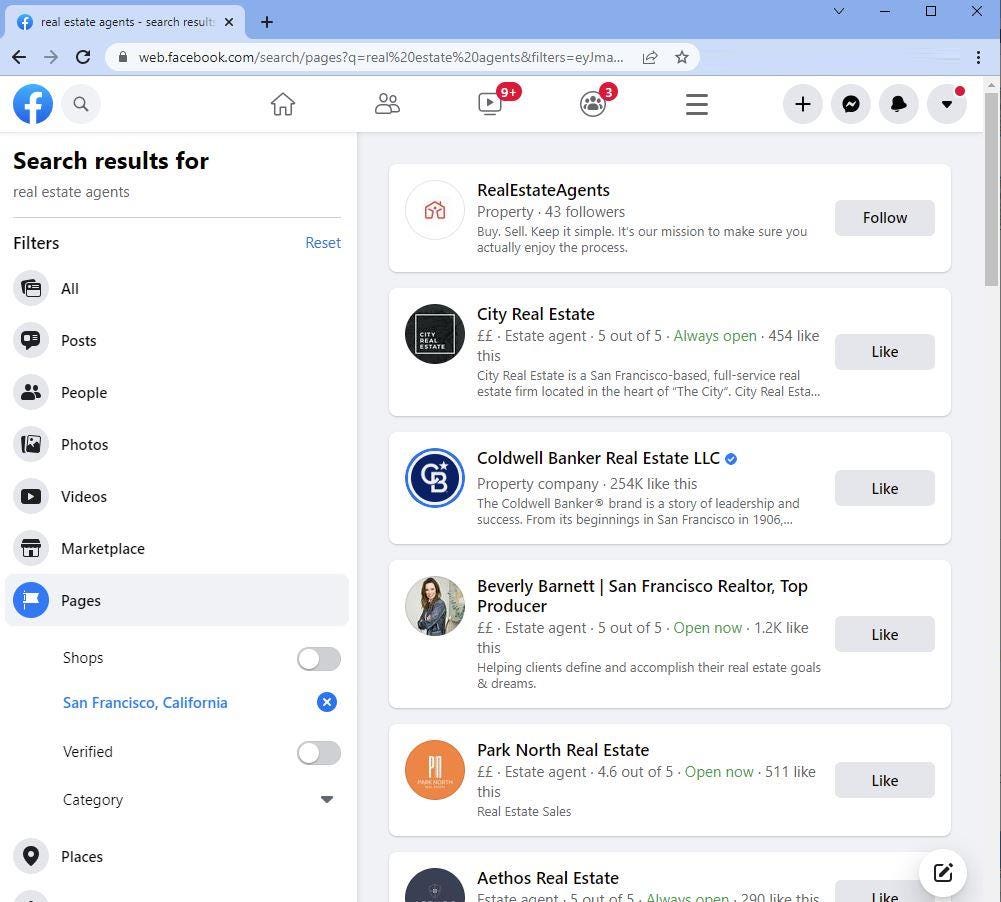Image resolution: width=1001 pixels, height=902 pixels.
Task: Open Chrome tab search chevron
Action: point(839,11)
